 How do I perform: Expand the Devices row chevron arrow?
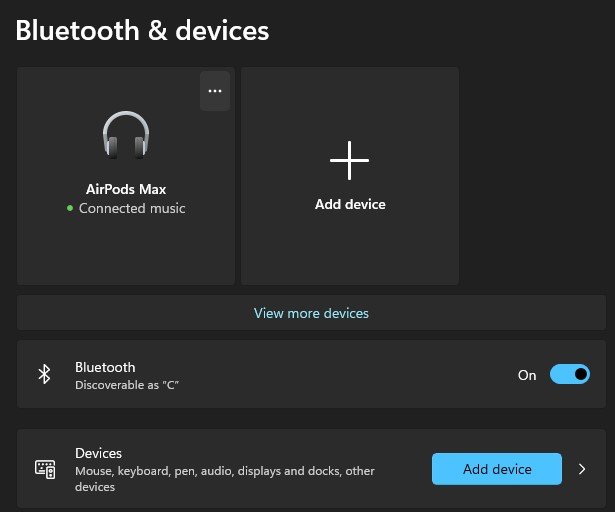click(582, 468)
